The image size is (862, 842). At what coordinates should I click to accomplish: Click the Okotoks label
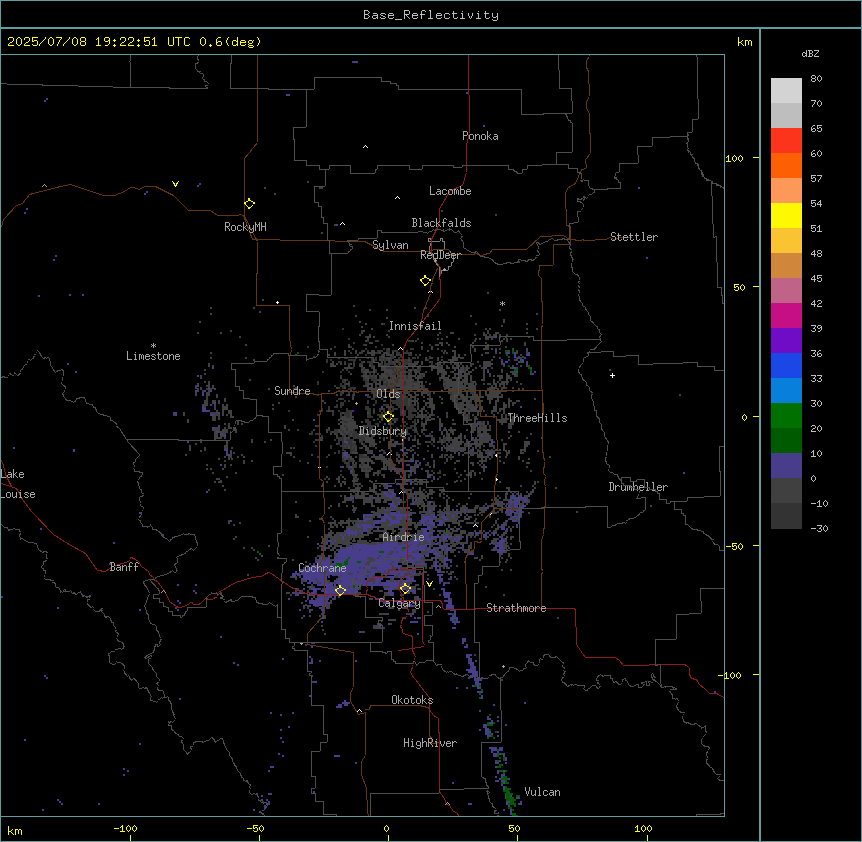[x=412, y=700]
